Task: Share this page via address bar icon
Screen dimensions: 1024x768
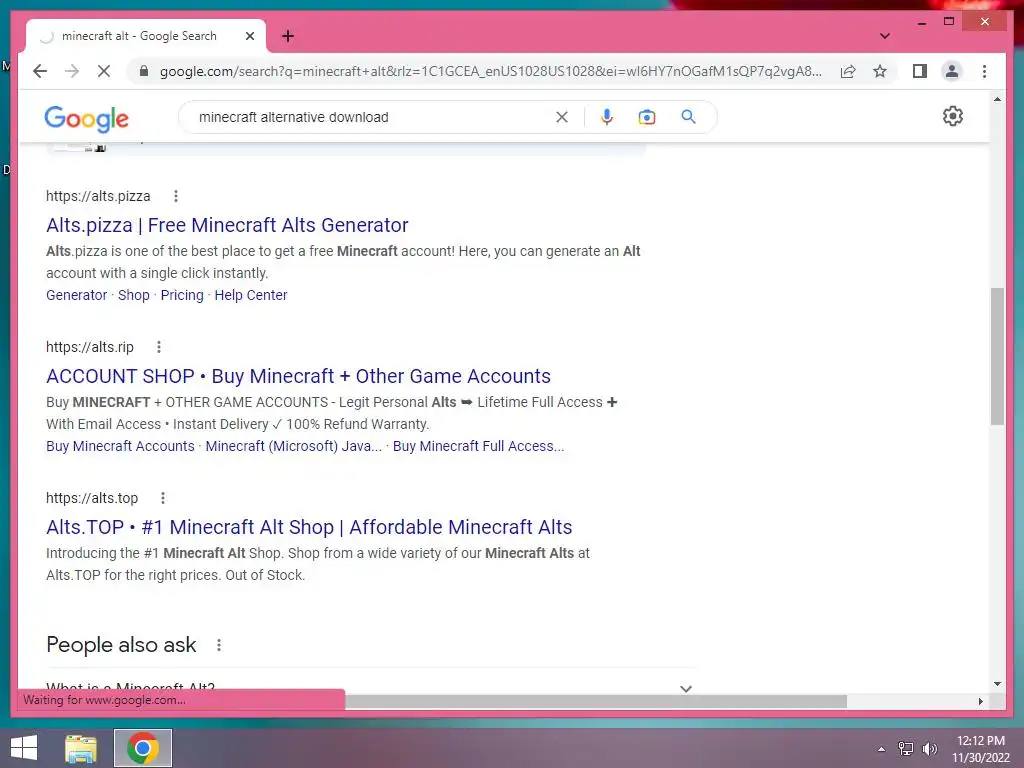Action: pyautogui.click(x=848, y=71)
